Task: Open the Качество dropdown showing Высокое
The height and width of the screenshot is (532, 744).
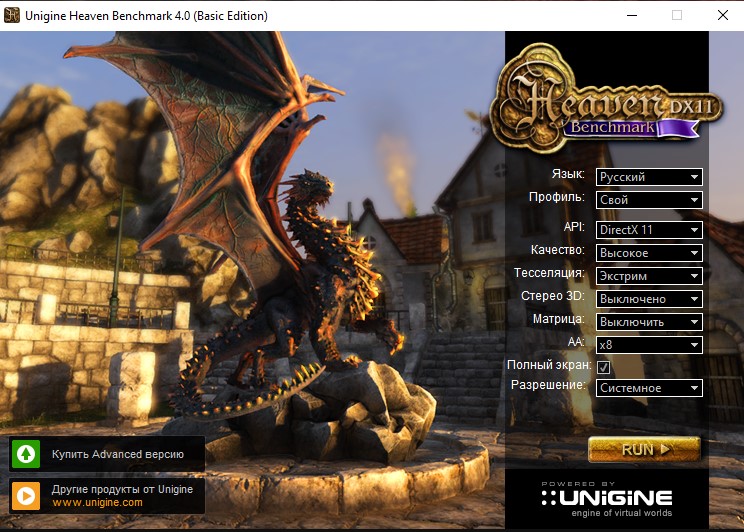Action: [649, 253]
